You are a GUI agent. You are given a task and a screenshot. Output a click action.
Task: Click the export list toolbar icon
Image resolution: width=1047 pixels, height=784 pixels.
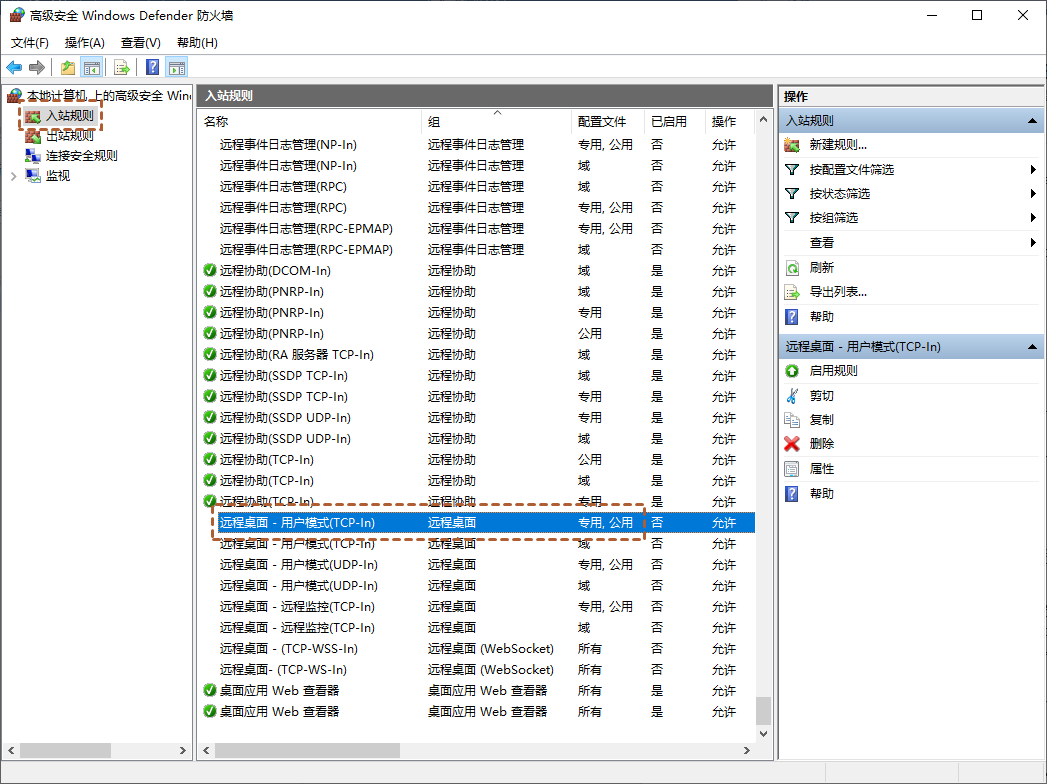(122, 68)
